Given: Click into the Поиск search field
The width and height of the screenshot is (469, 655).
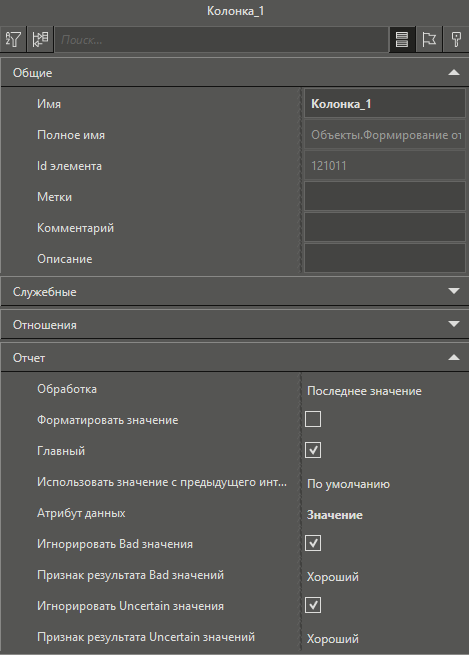Looking at the screenshot, I should (x=221, y=40).
